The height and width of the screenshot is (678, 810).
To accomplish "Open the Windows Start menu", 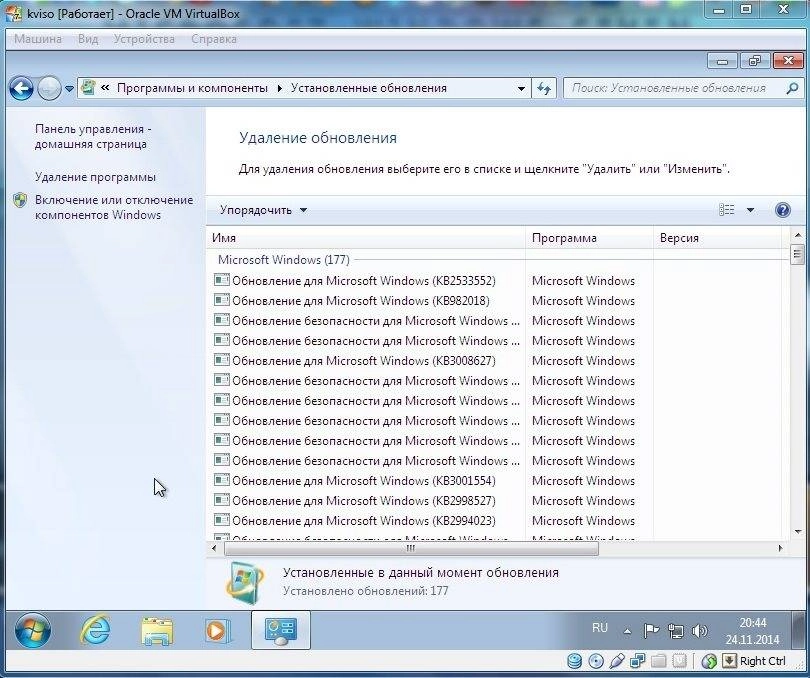I will pos(33,630).
